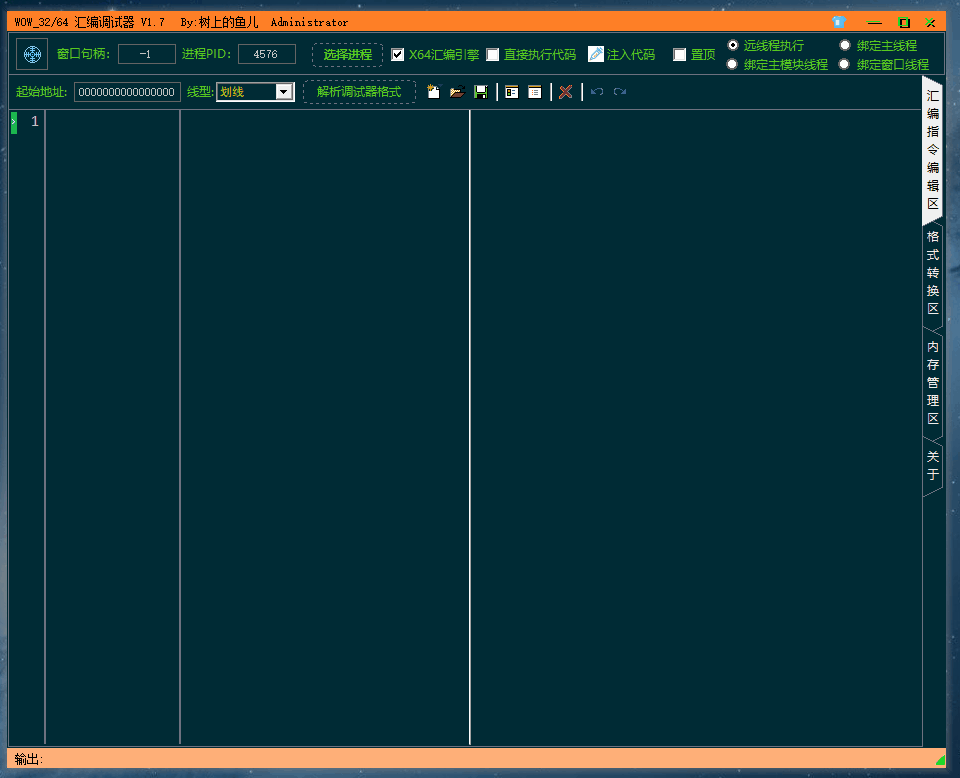This screenshot has height=778, width=960.
Task: Click the 选择进程 button
Action: 347,54
